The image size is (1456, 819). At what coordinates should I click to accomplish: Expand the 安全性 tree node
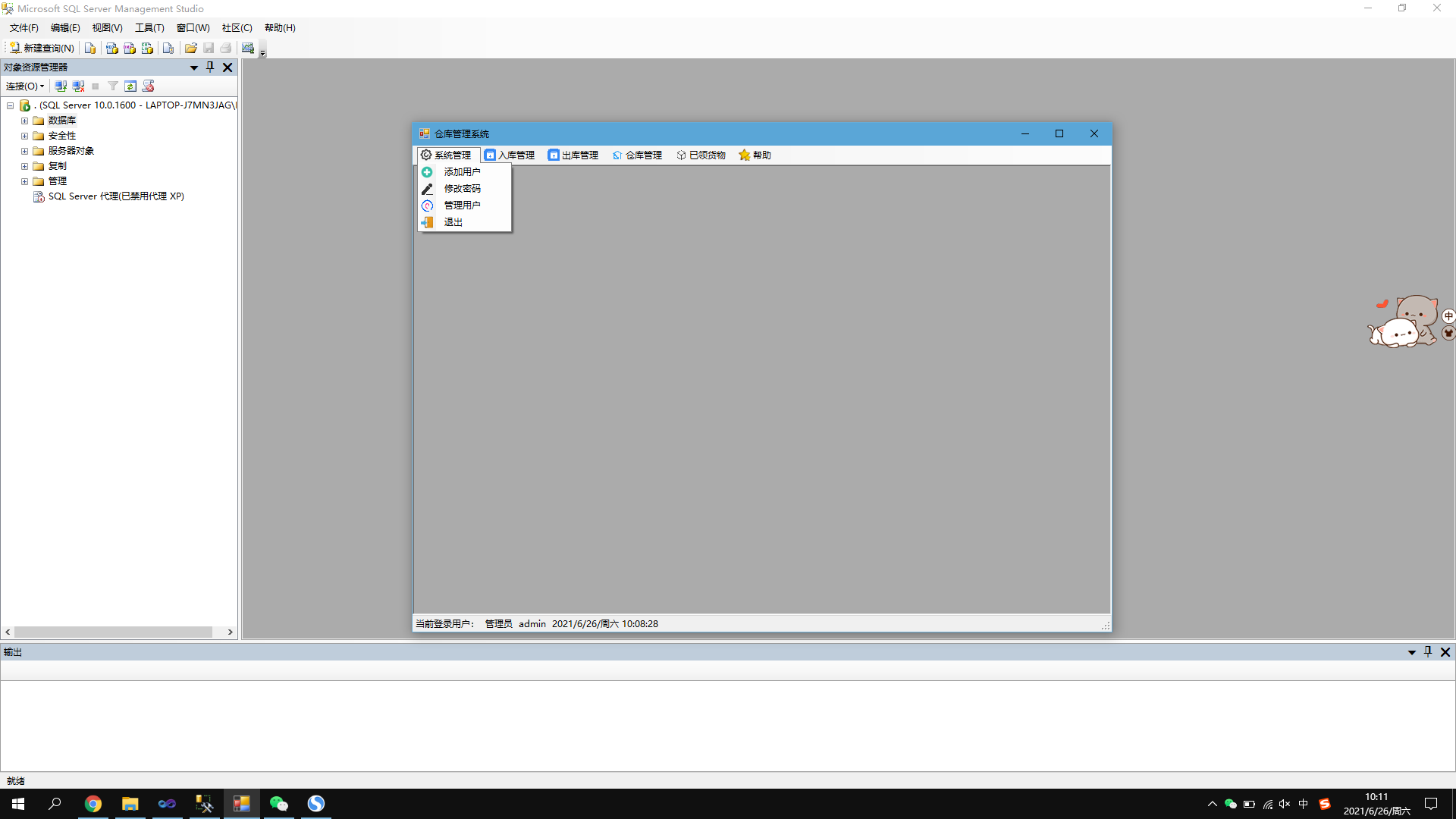pos(24,135)
